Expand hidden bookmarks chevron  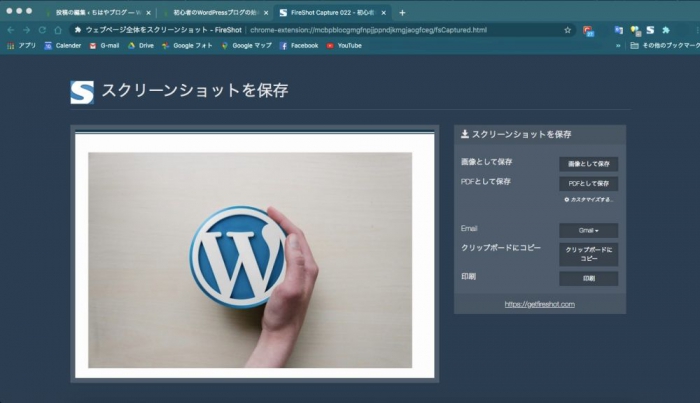click(618, 46)
